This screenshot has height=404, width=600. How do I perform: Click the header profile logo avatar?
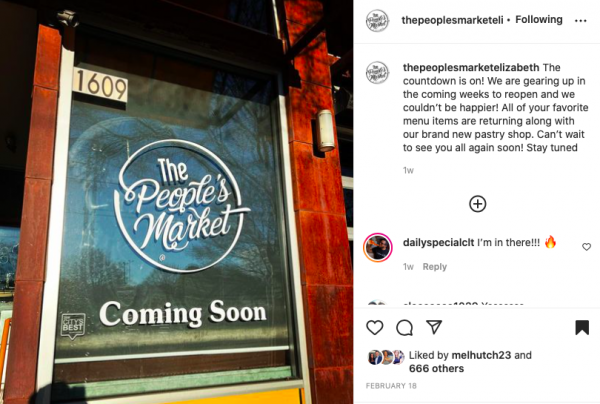(377, 21)
